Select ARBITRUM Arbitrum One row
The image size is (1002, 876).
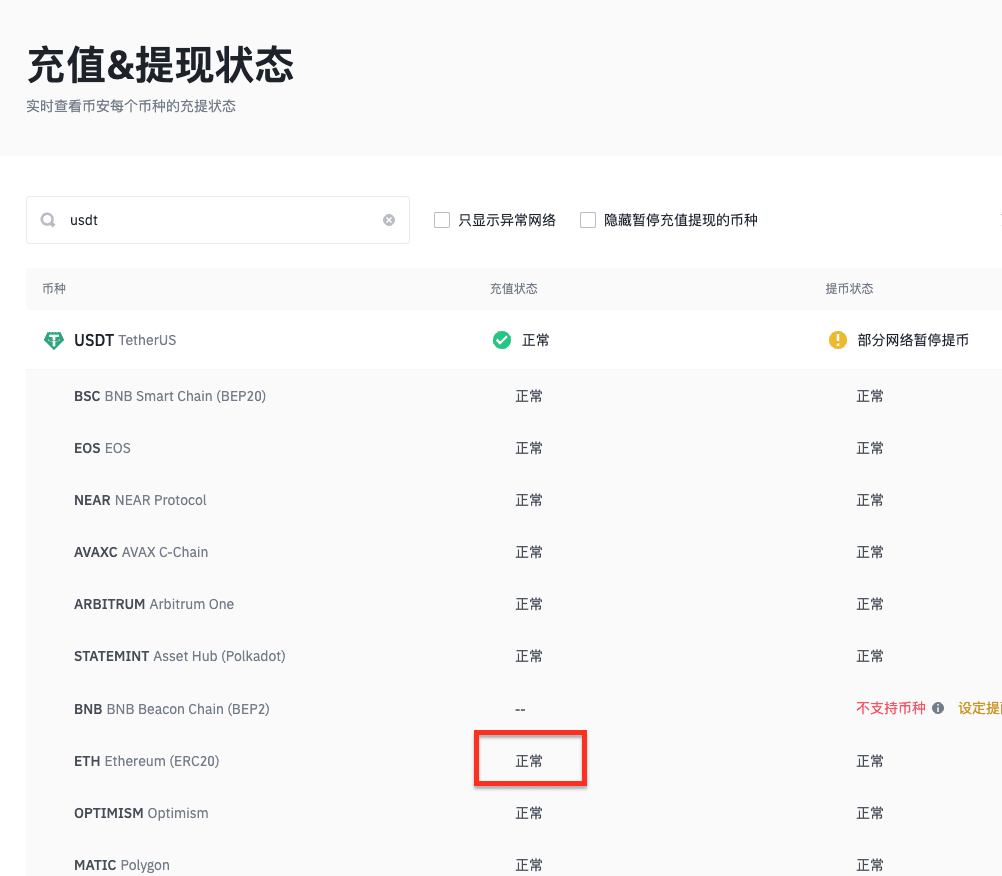point(514,604)
